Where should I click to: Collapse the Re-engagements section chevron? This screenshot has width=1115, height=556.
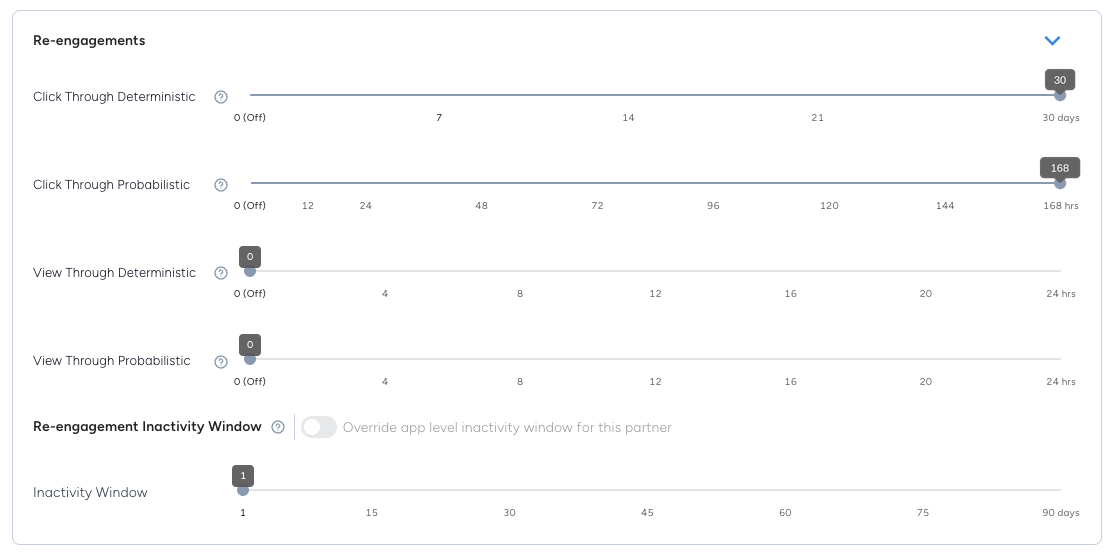(1052, 41)
